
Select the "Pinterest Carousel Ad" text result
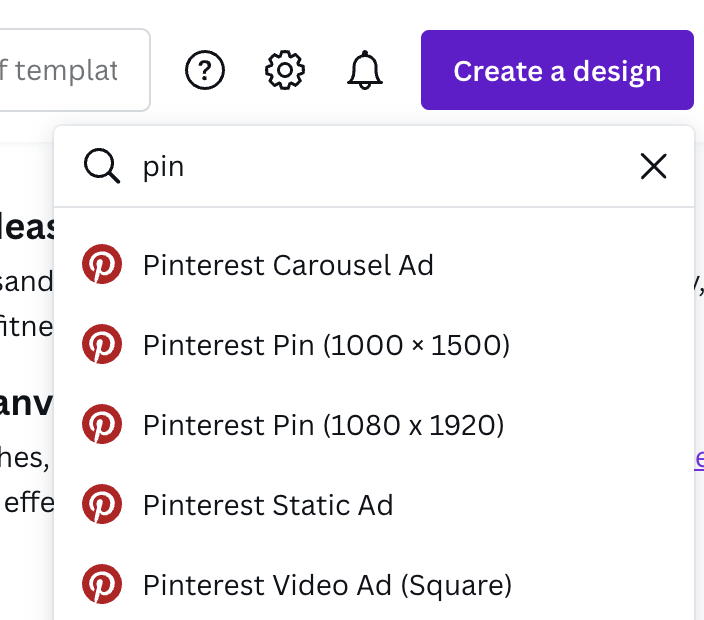(288, 265)
